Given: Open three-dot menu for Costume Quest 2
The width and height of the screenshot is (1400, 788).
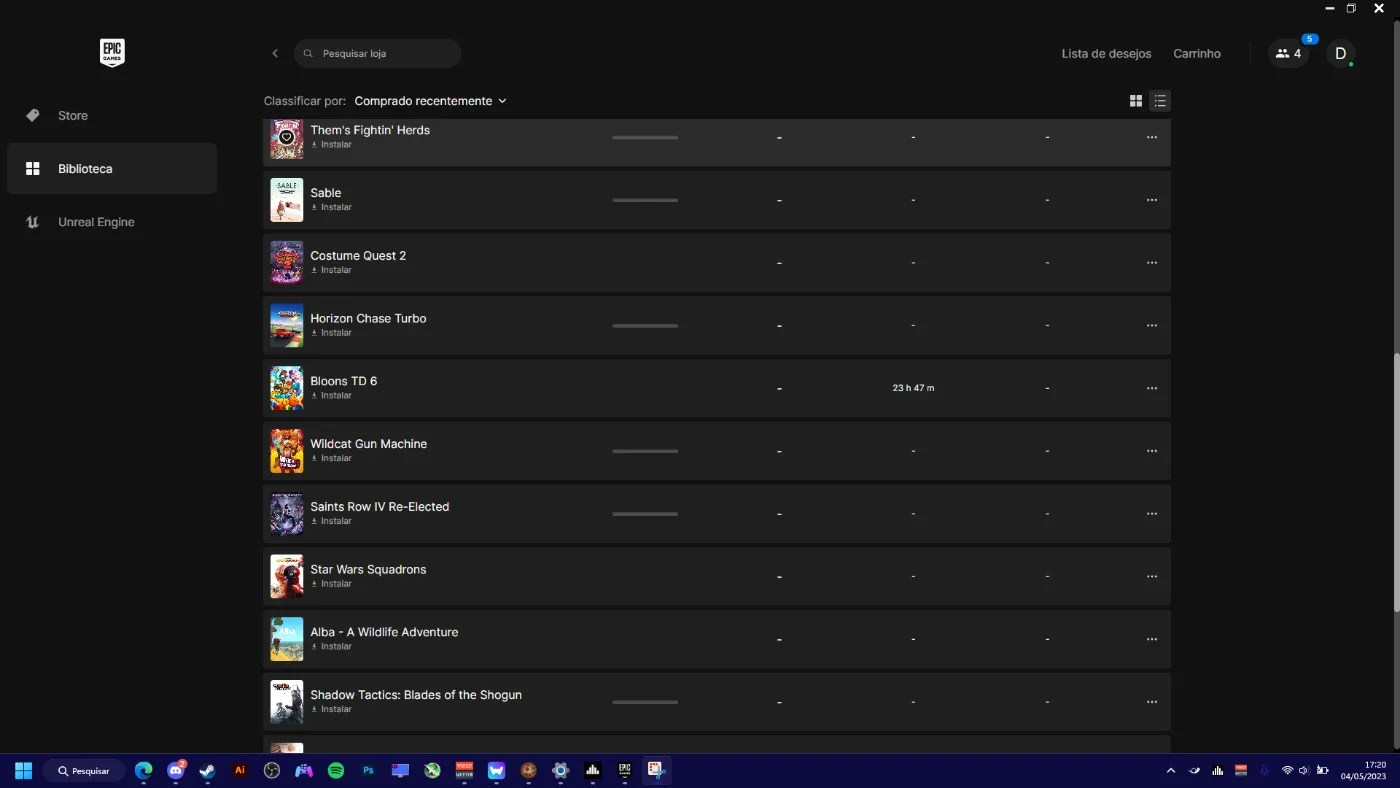Looking at the screenshot, I should 1152,263.
